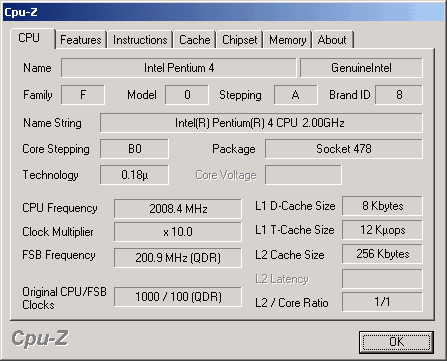Click the Intel Pentium 4 name field

pos(179,68)
